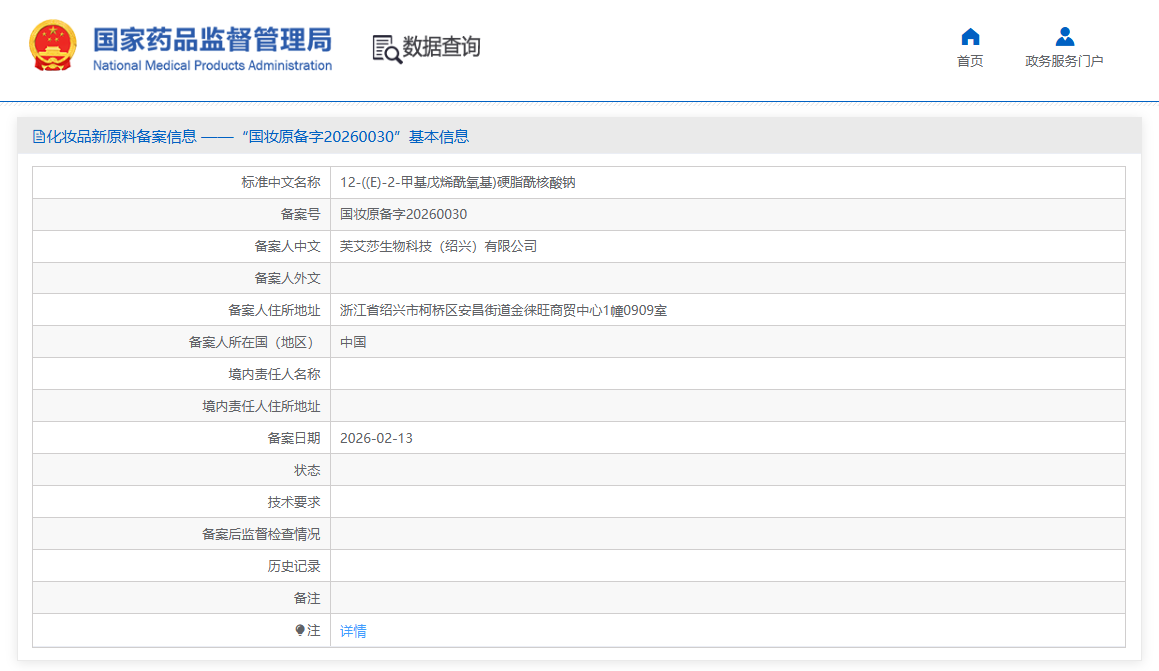Click the registrant name 芙艾莎生物科技 cell
The image size is (1159, 671).
tap(438, 246)
